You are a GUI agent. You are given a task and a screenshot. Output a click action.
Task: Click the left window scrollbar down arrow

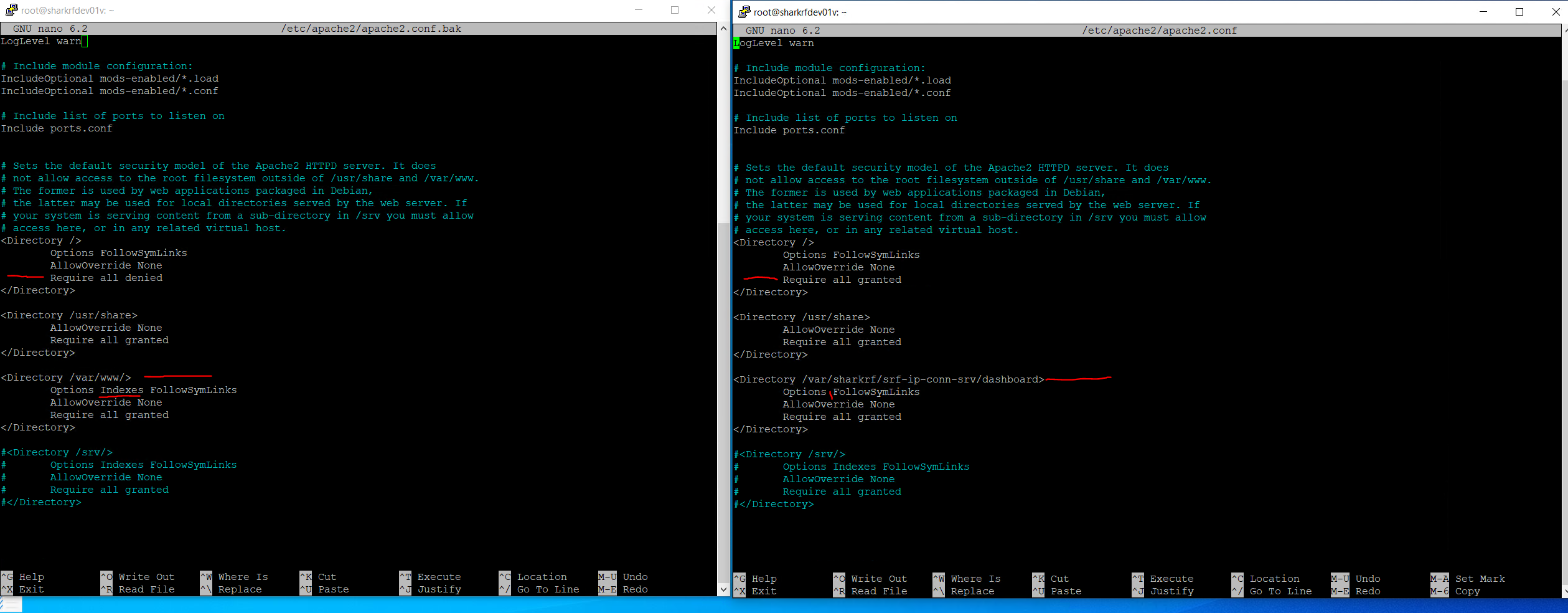coord(723,589)
